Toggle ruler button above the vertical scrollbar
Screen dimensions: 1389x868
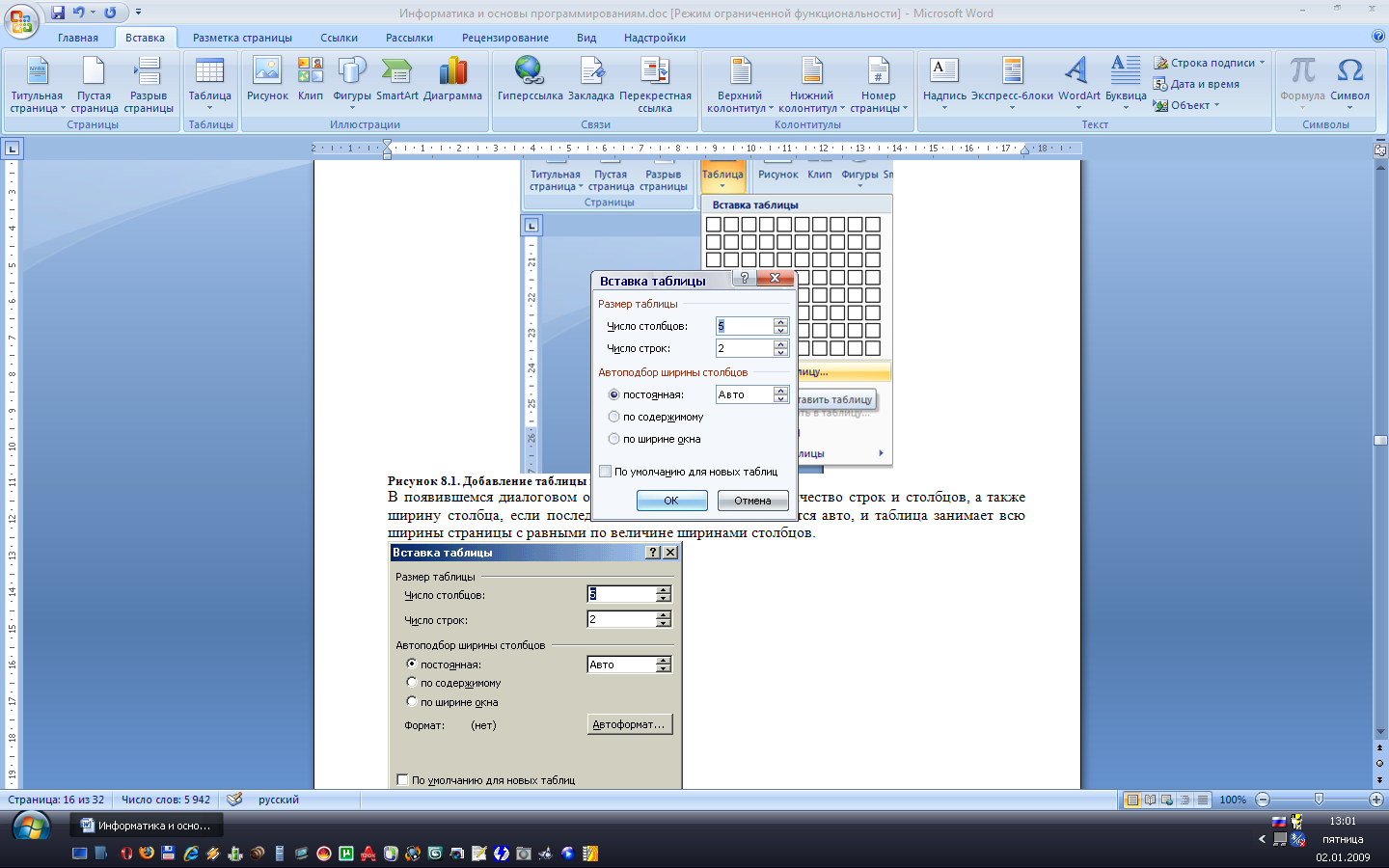tap(1380, 149)
